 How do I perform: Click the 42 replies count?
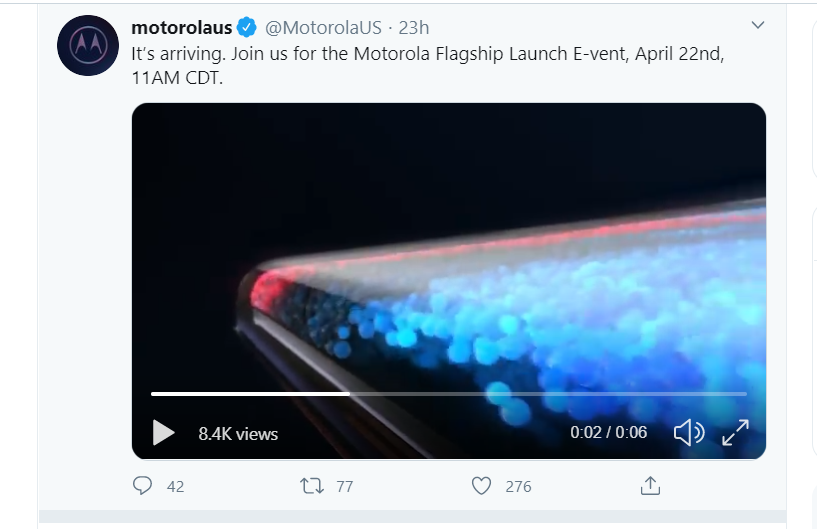[x=176, y=487]
